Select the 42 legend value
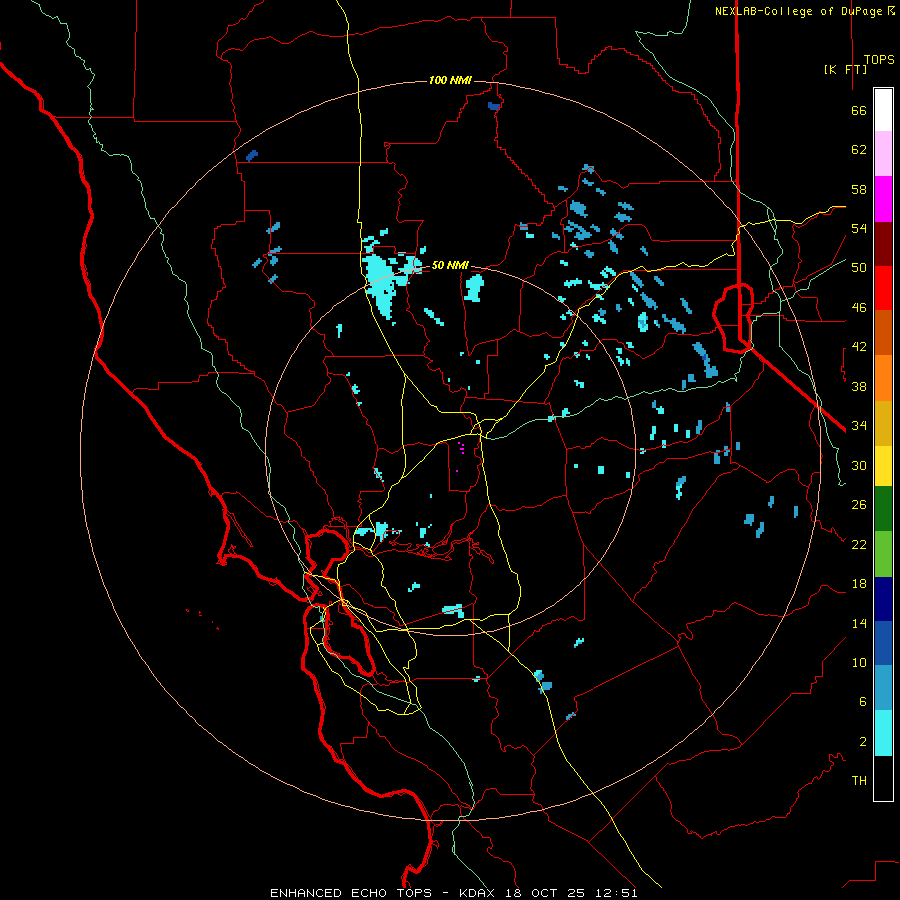The height and width of the screenshot is (900, 900). 859,347
